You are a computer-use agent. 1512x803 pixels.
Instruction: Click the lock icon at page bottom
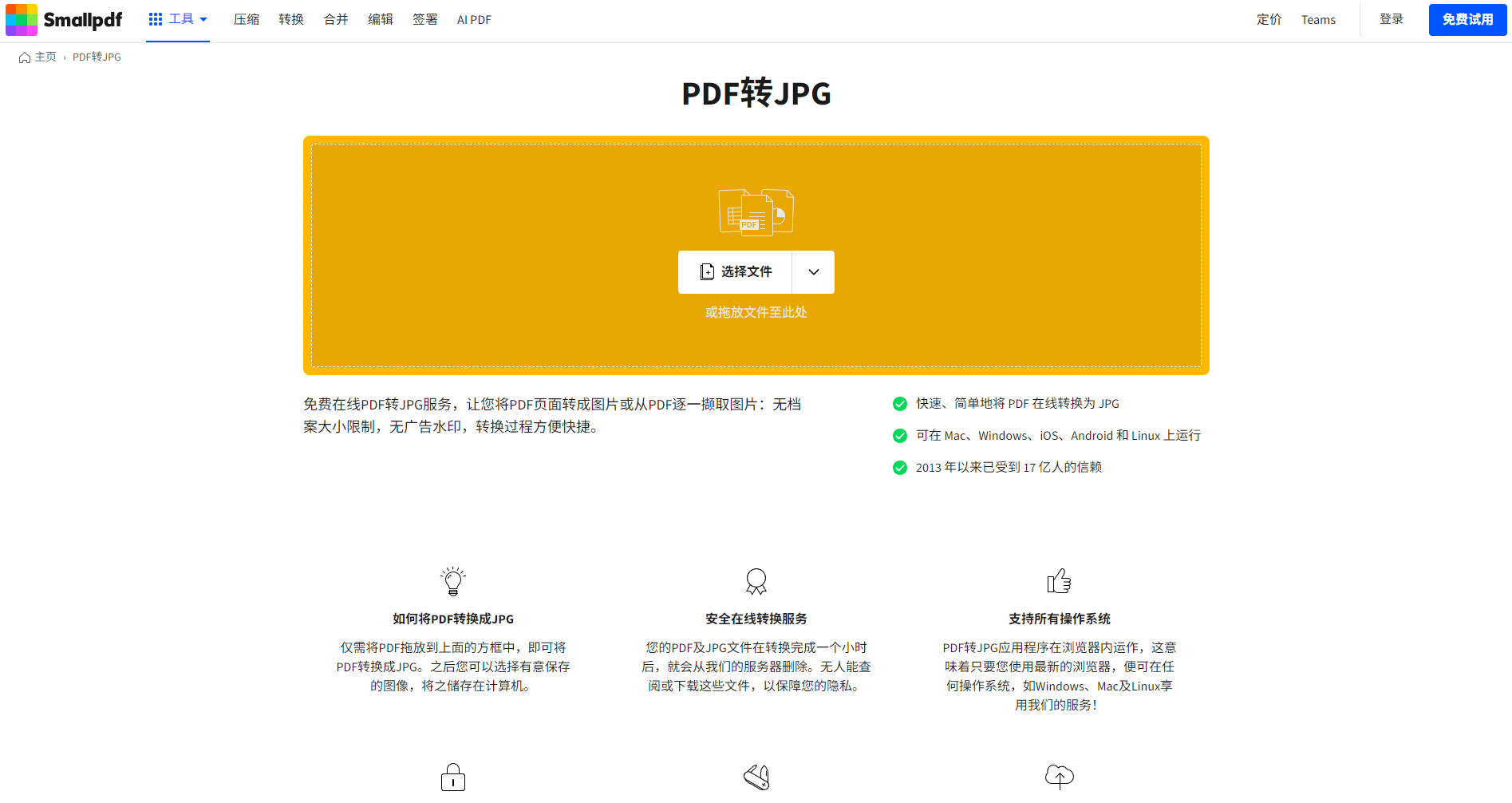(452, 776)
